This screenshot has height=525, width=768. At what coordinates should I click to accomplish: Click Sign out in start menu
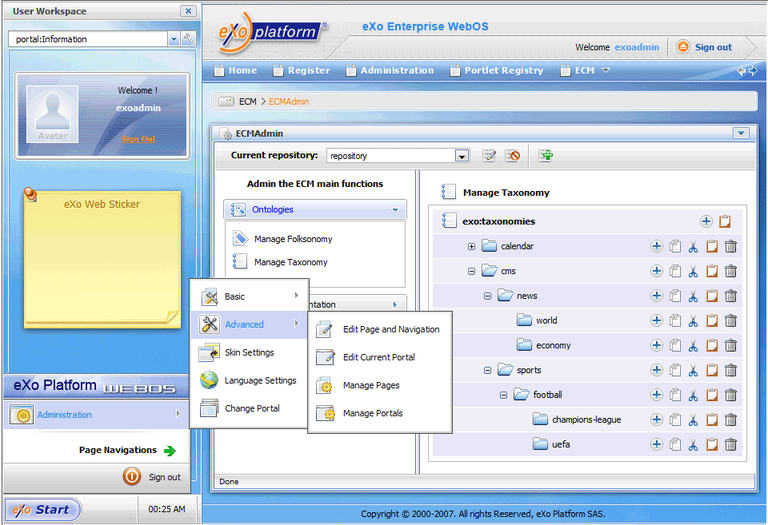tap(152, 477)
